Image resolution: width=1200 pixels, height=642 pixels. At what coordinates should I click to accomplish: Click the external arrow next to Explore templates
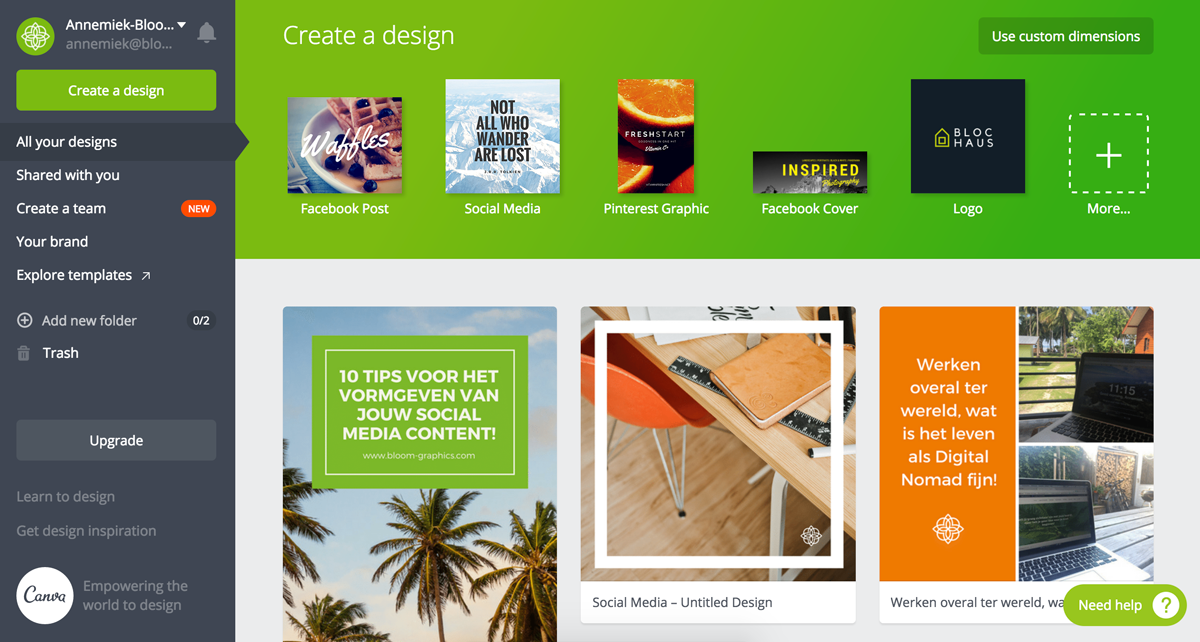[146, 275]
